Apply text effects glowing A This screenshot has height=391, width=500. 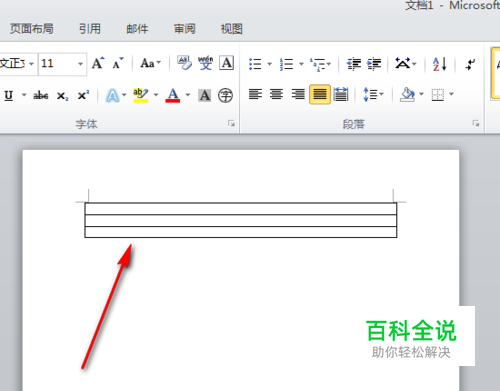(112, 96)
